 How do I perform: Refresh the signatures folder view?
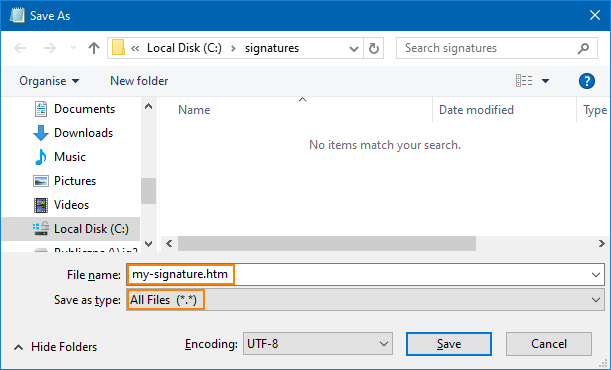tap(374, 48)
